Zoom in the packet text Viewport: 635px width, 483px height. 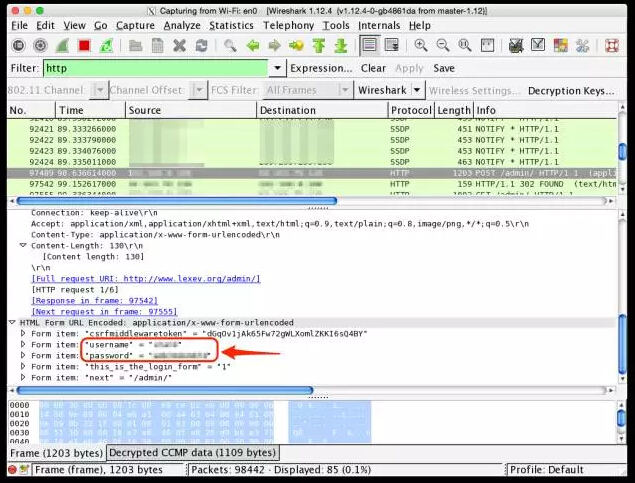(x=421, y=45)
